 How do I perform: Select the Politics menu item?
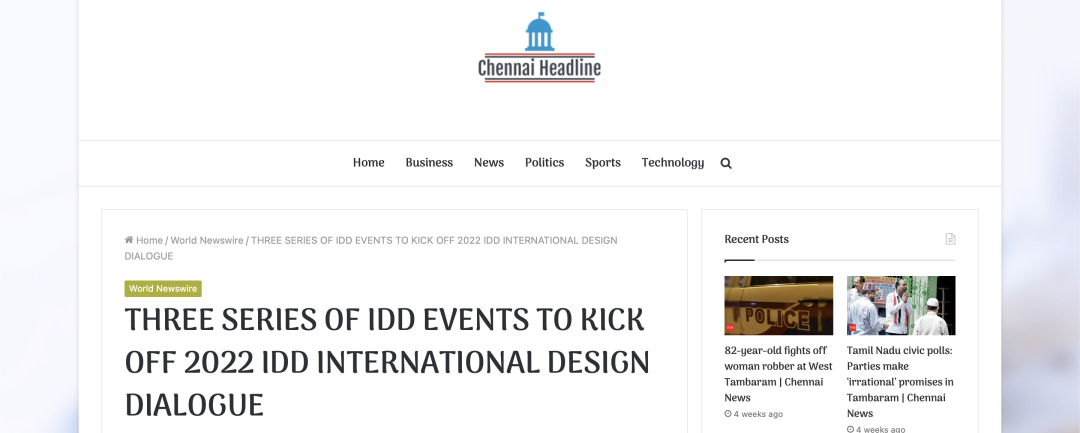pos(544,163)
